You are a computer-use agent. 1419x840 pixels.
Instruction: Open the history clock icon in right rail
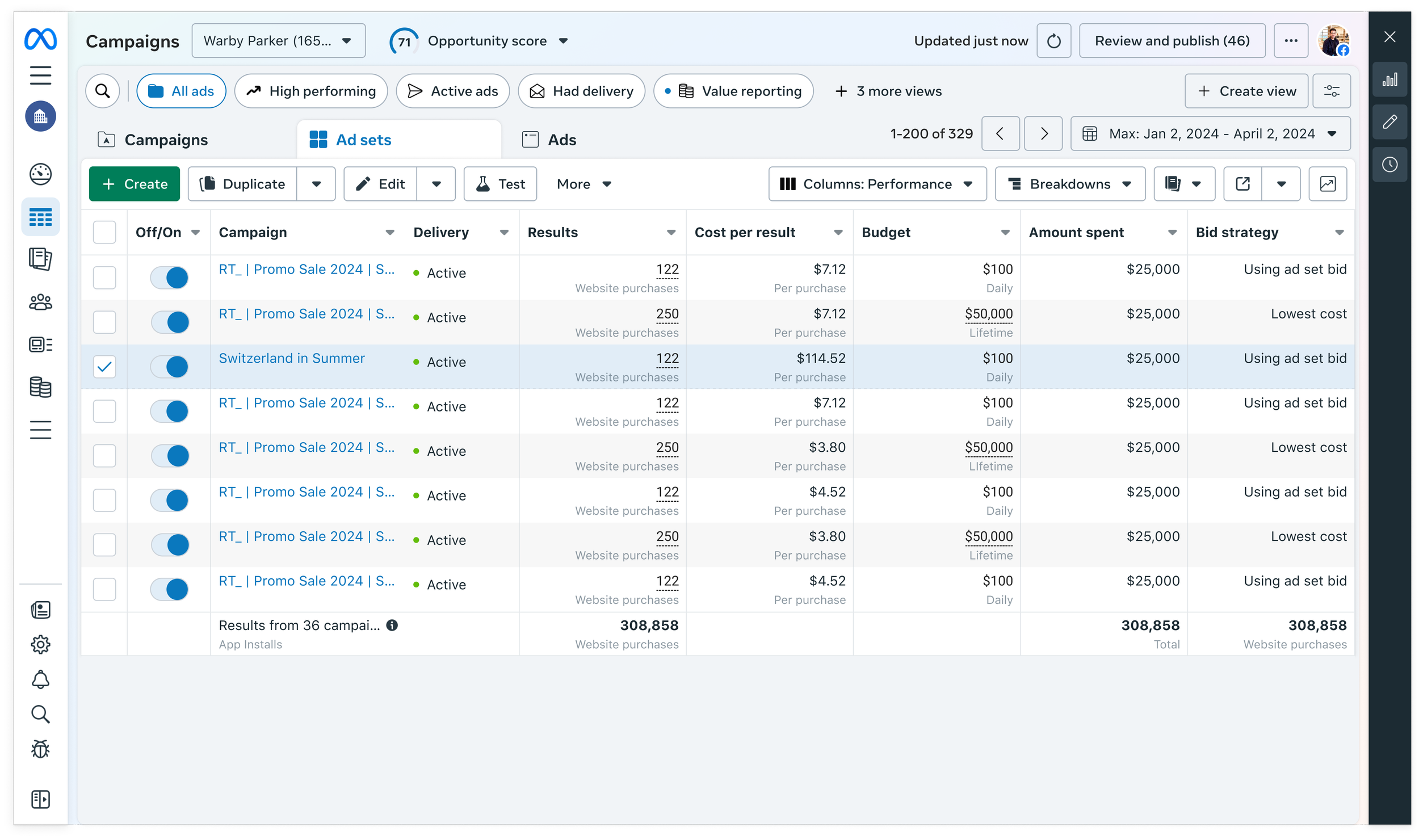(x=1389, y=165)
